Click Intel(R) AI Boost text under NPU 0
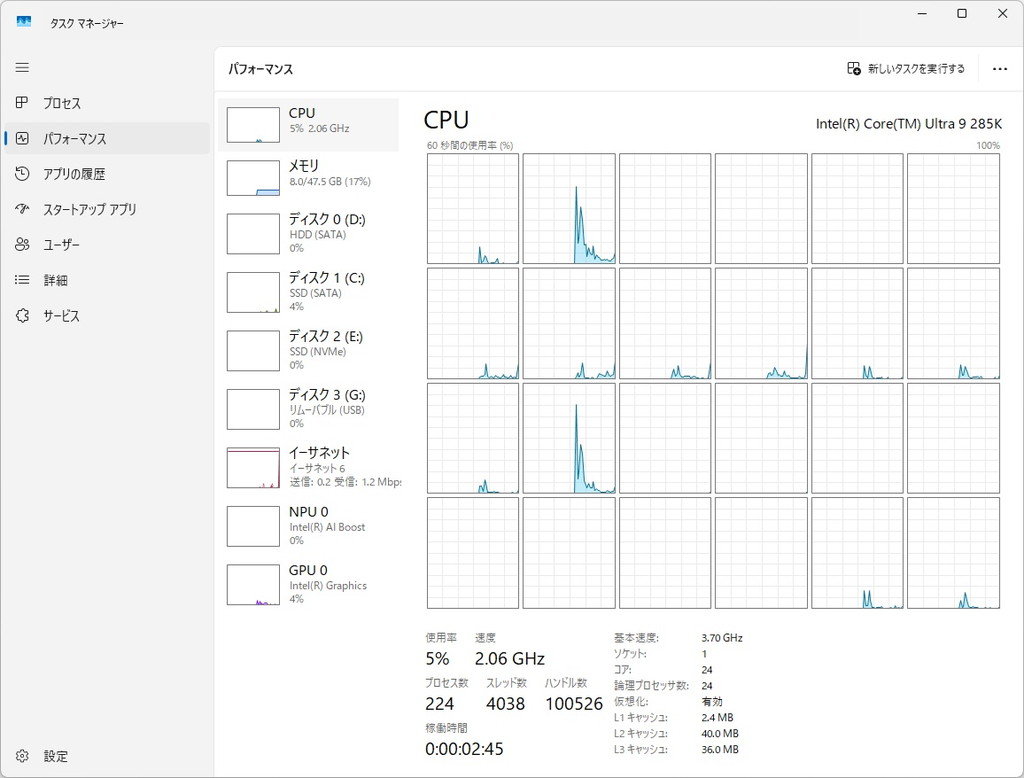 [x=327, y=527]
